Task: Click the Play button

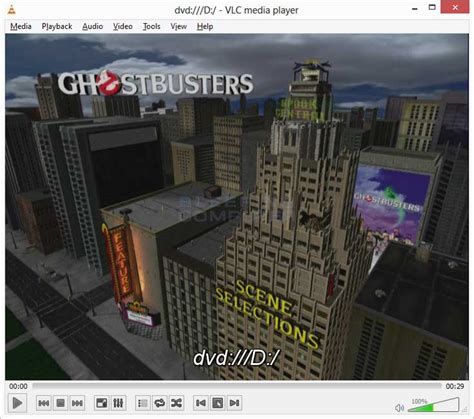Action: 17,403
